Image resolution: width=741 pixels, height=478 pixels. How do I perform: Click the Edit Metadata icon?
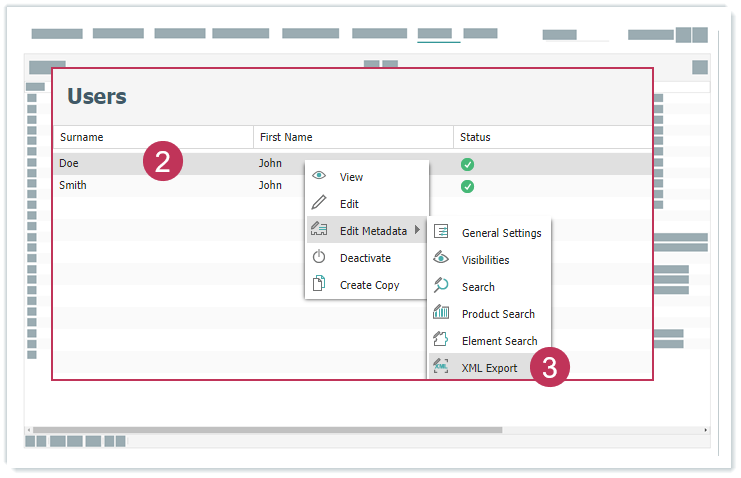[x=319, y=230]
